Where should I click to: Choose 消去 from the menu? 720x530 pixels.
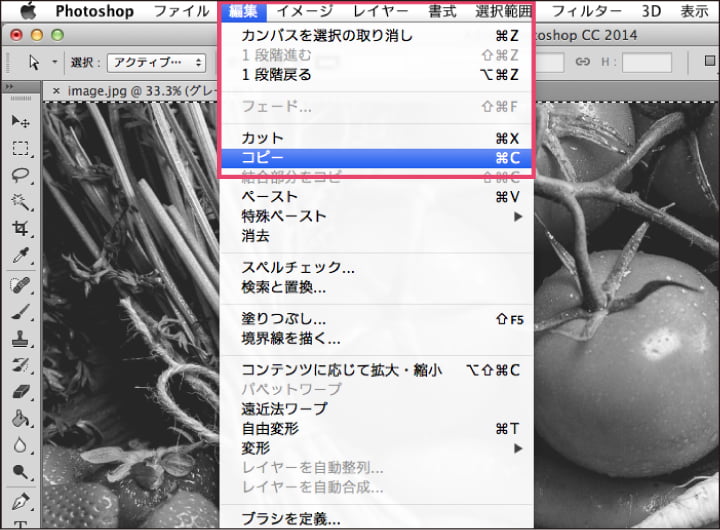377,236
